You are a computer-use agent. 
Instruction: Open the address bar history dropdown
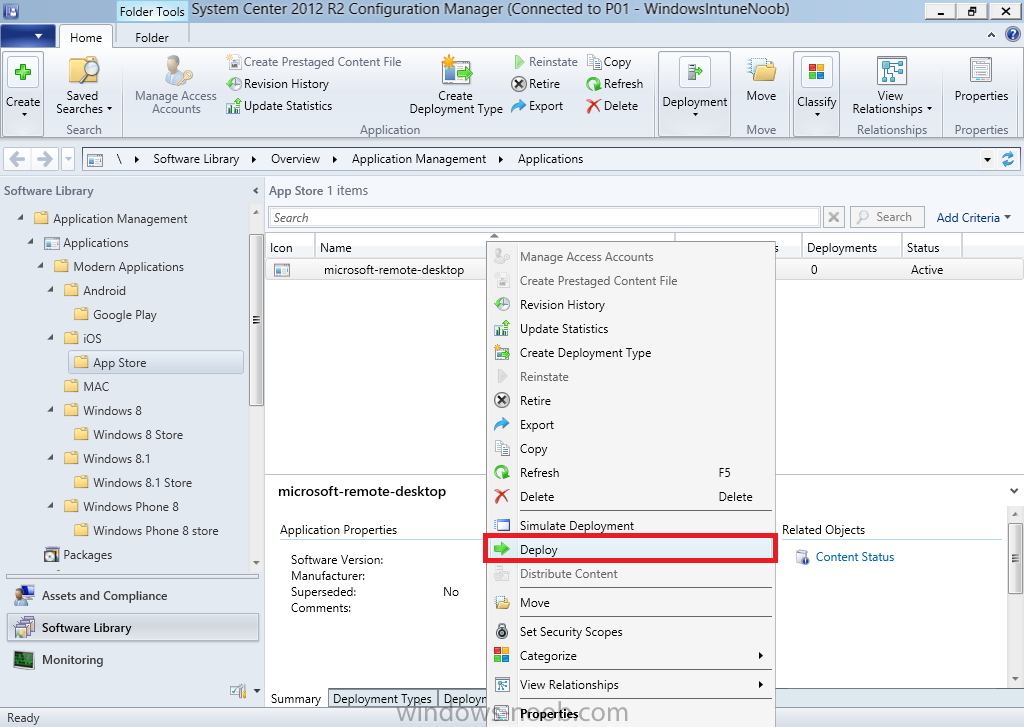(987, 159)
